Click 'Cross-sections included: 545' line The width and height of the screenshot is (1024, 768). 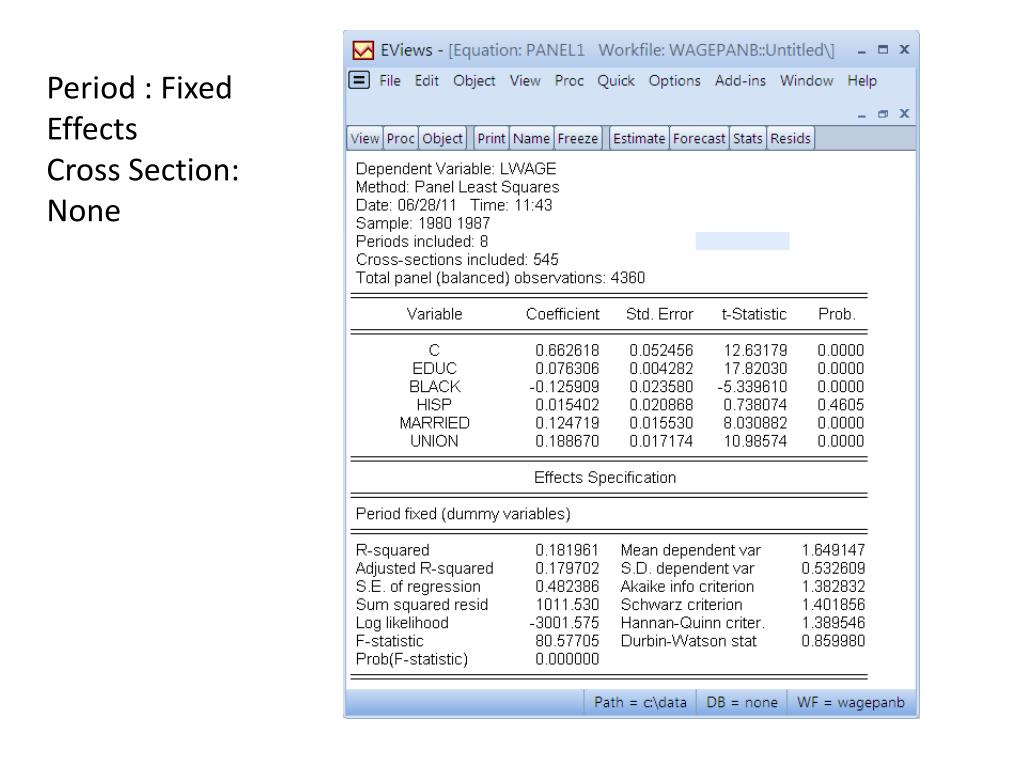coord(457,260)
